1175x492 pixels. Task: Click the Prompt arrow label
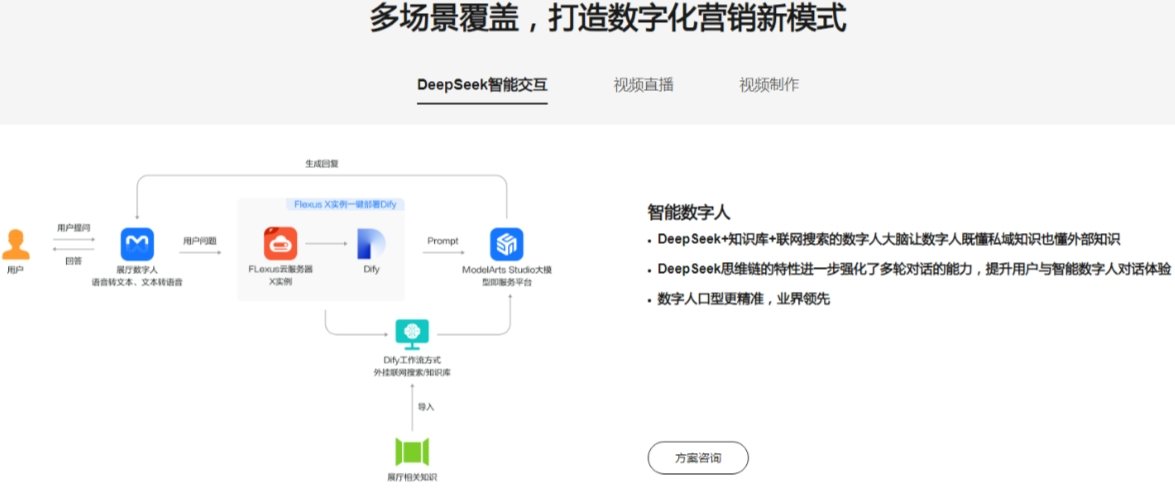tap(443, 241)
